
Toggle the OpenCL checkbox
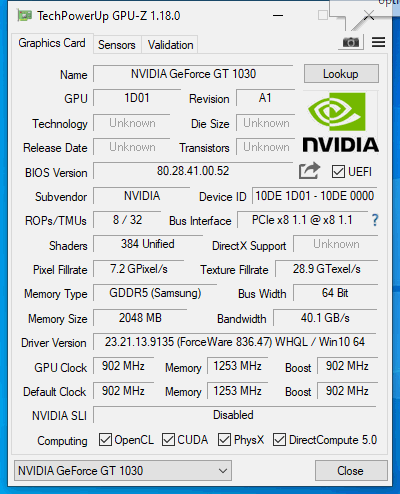coord(105,440)
